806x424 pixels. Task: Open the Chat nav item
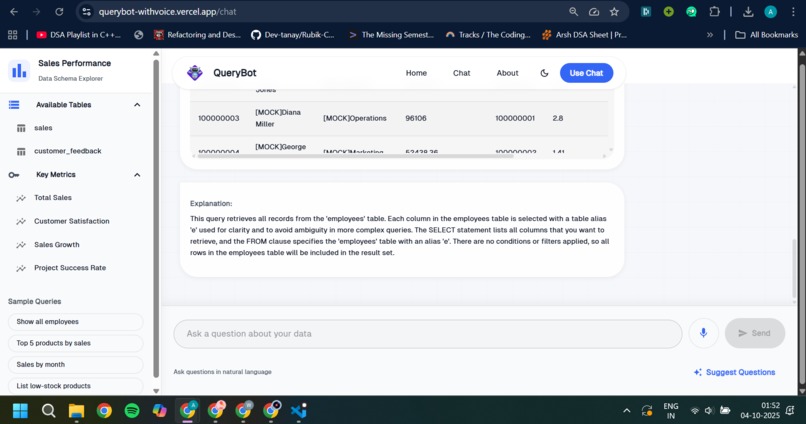(462, 73)
